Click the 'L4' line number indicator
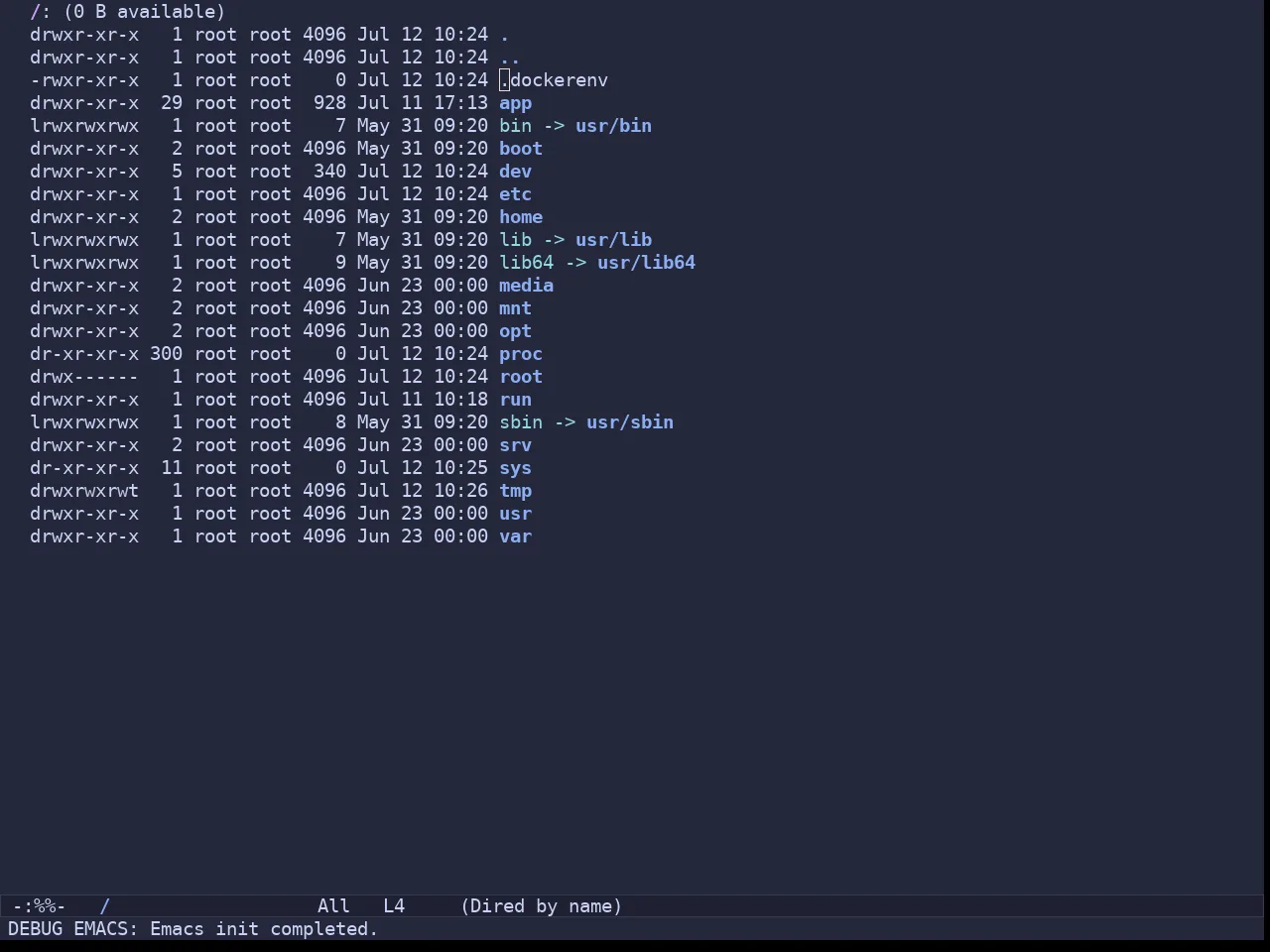 tap(394, 906)
